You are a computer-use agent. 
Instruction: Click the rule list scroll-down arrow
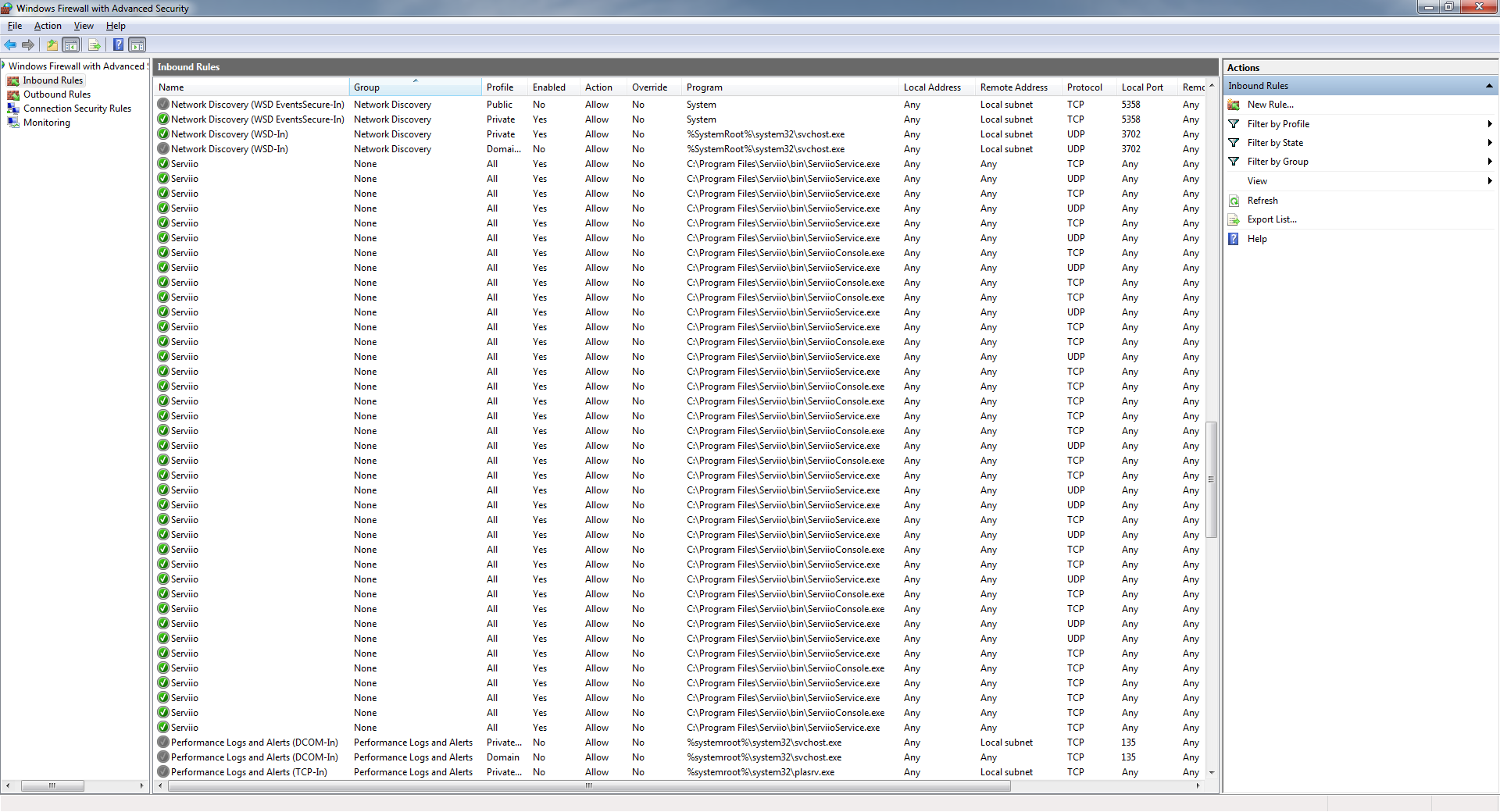point(1212,772)
